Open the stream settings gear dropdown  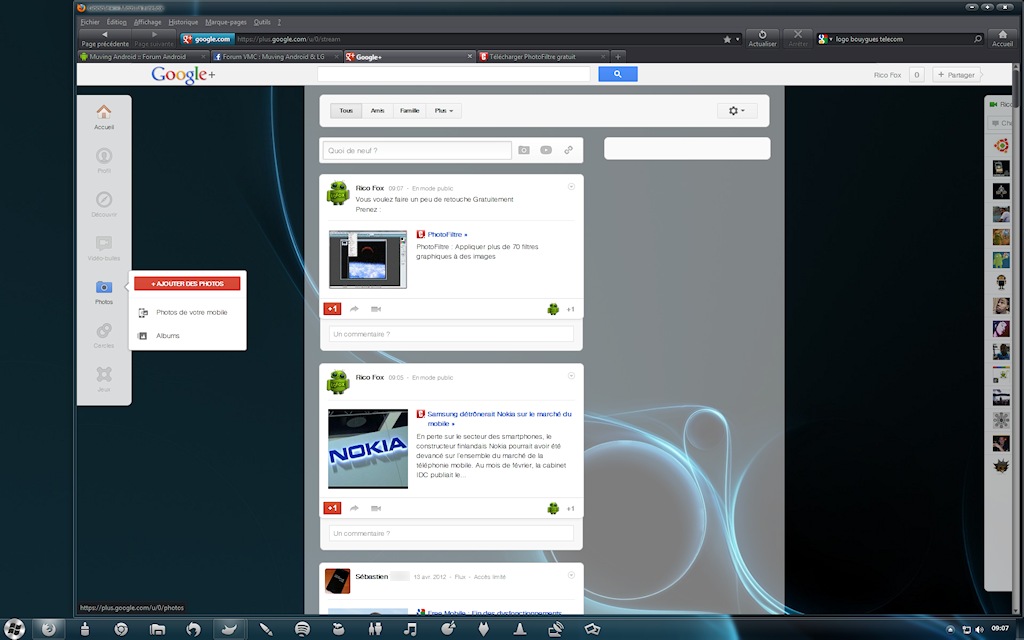[737, 110]
